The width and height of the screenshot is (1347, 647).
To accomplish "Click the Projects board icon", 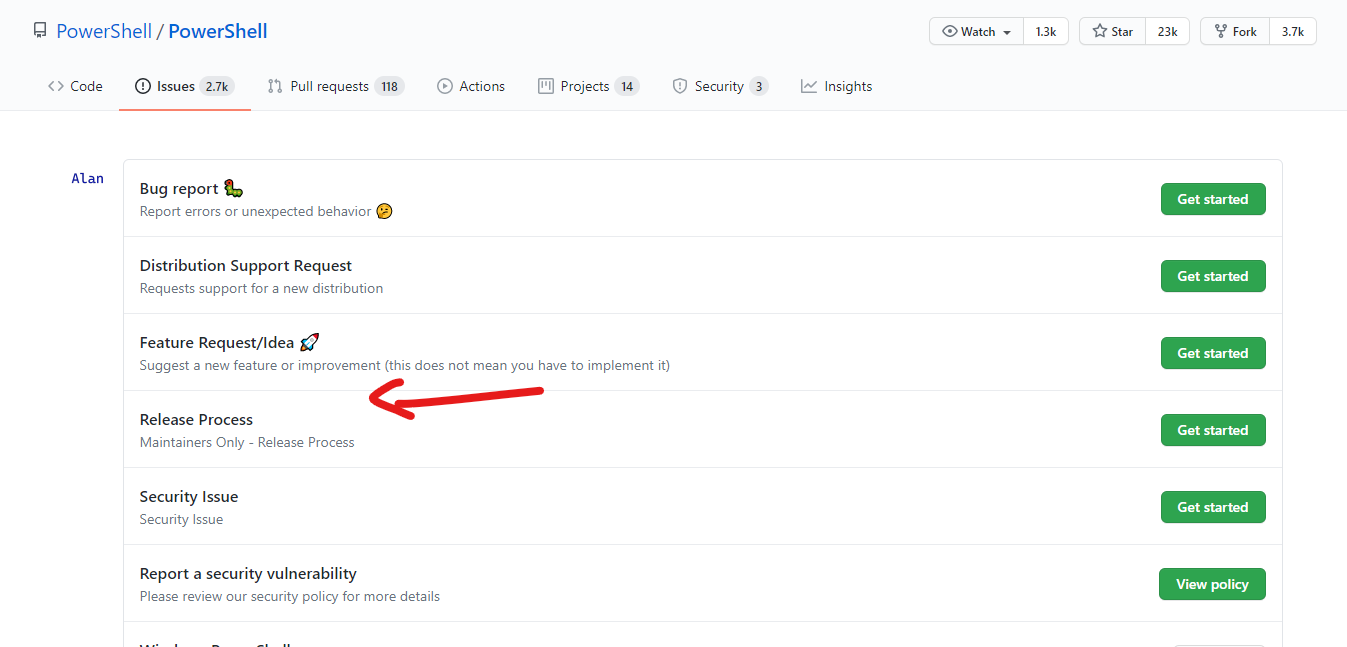I will pyautogui.click(x=546, y=86).
